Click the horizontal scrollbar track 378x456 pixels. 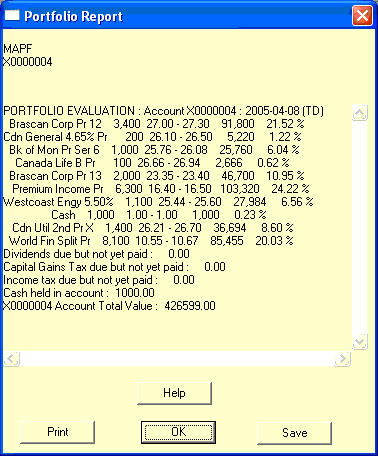pos(177,359)
